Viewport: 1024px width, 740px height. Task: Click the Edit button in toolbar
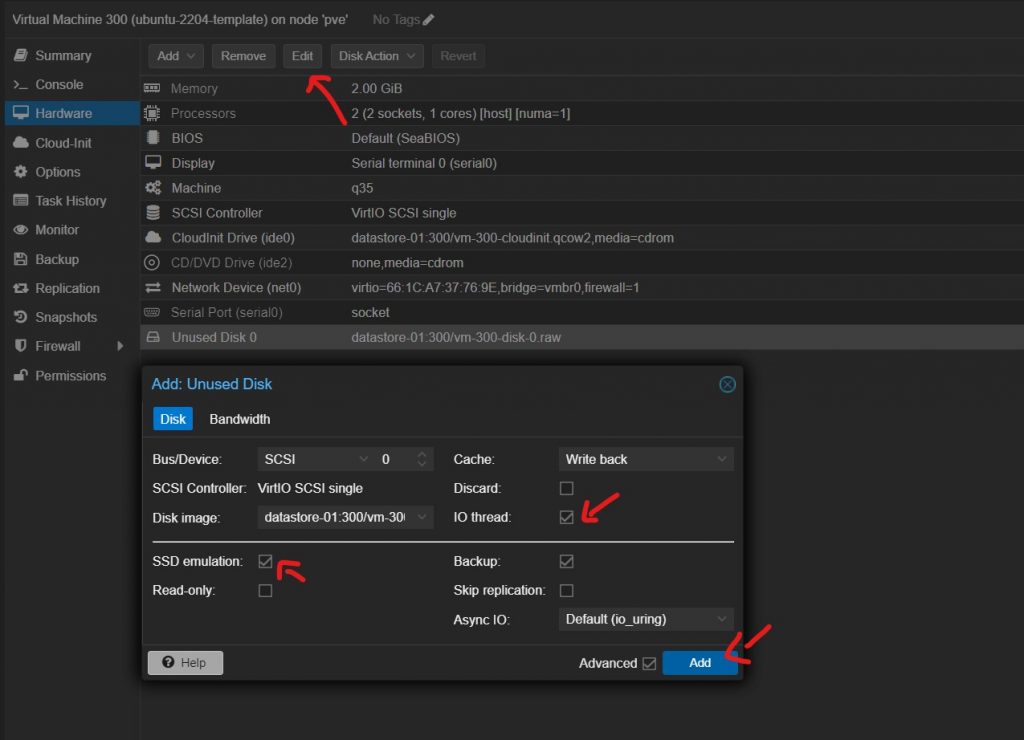302,56
